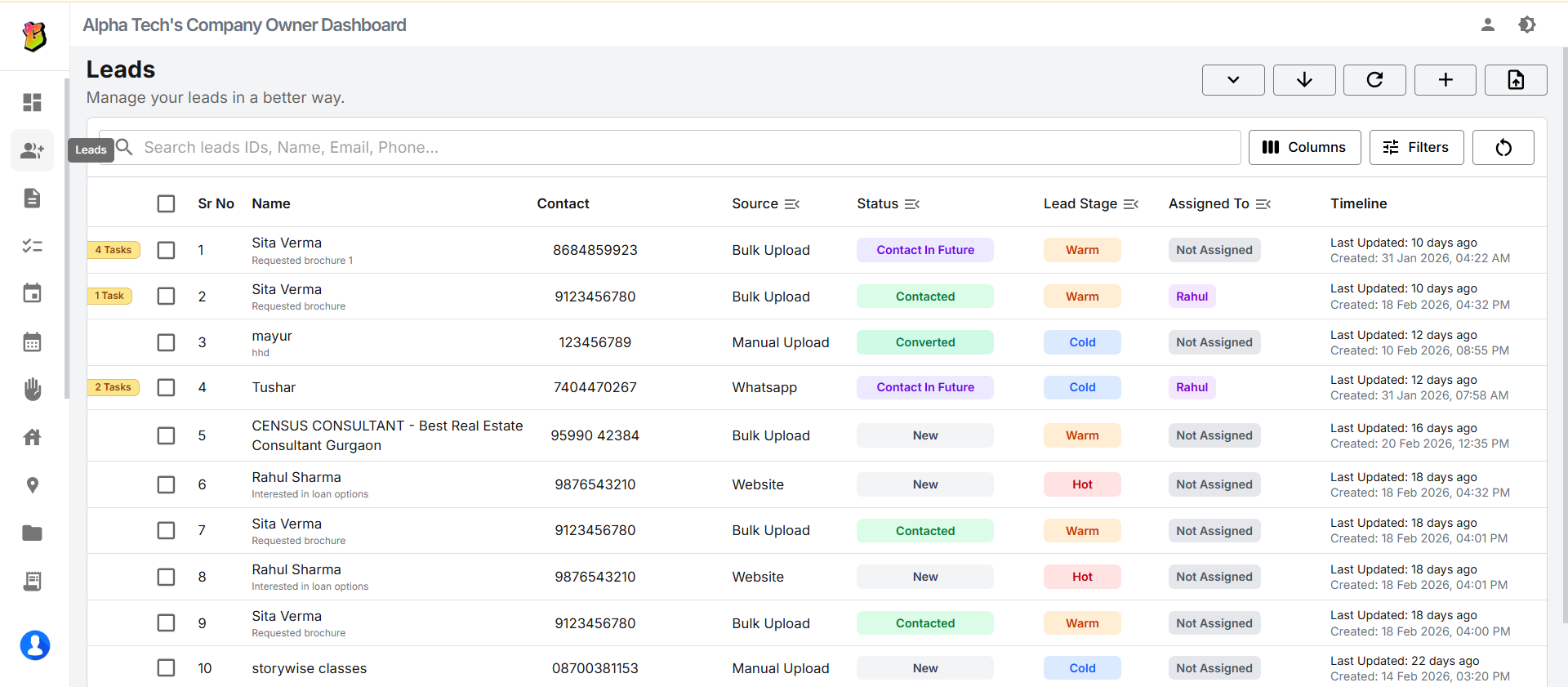Click the Converted status chip for mayur
Image resolution: width=1568 pixels, height=687 pixels.
[925, 342]
